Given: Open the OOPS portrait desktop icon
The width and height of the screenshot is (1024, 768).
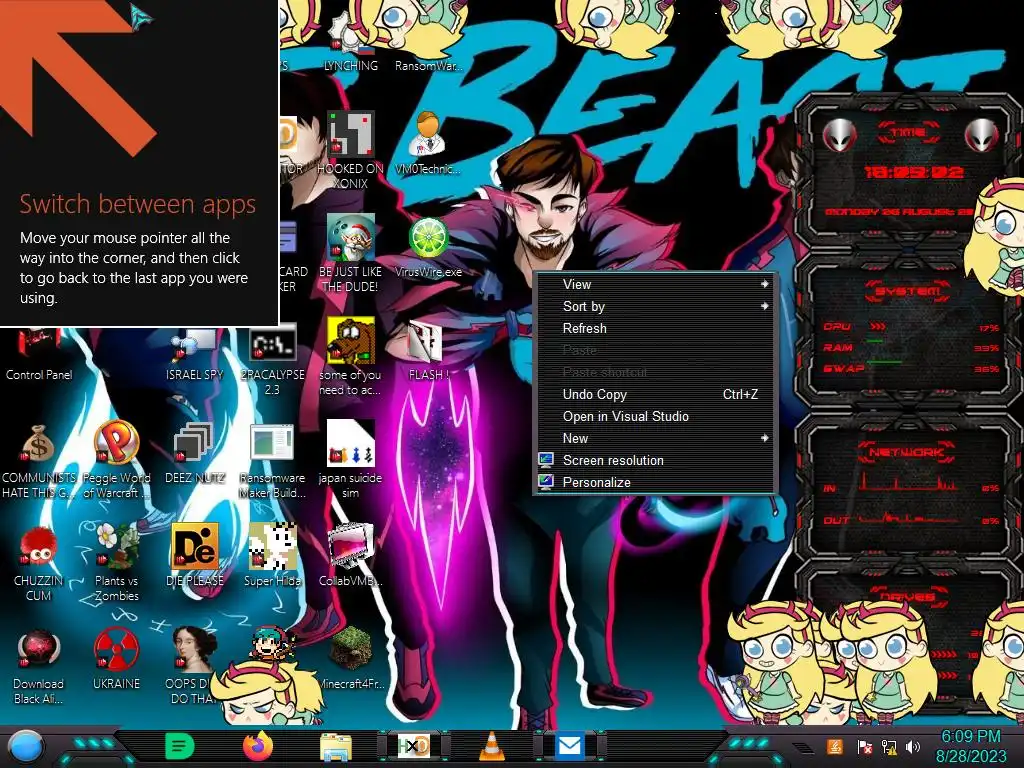Looking at the screenshot, I should click(195, 666).
